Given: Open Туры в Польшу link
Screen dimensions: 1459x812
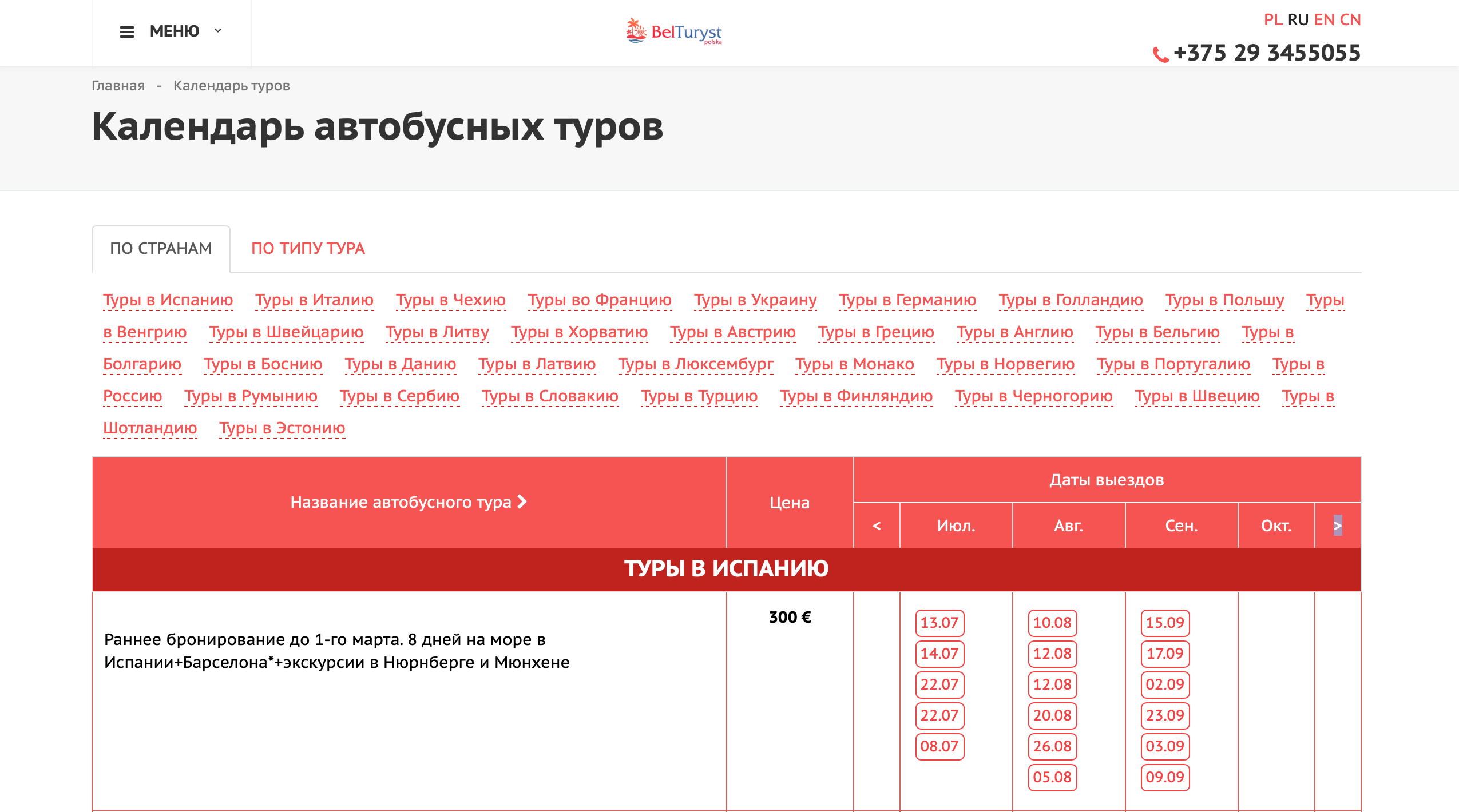Looking at the screenshot, I should pos(1225,300).
